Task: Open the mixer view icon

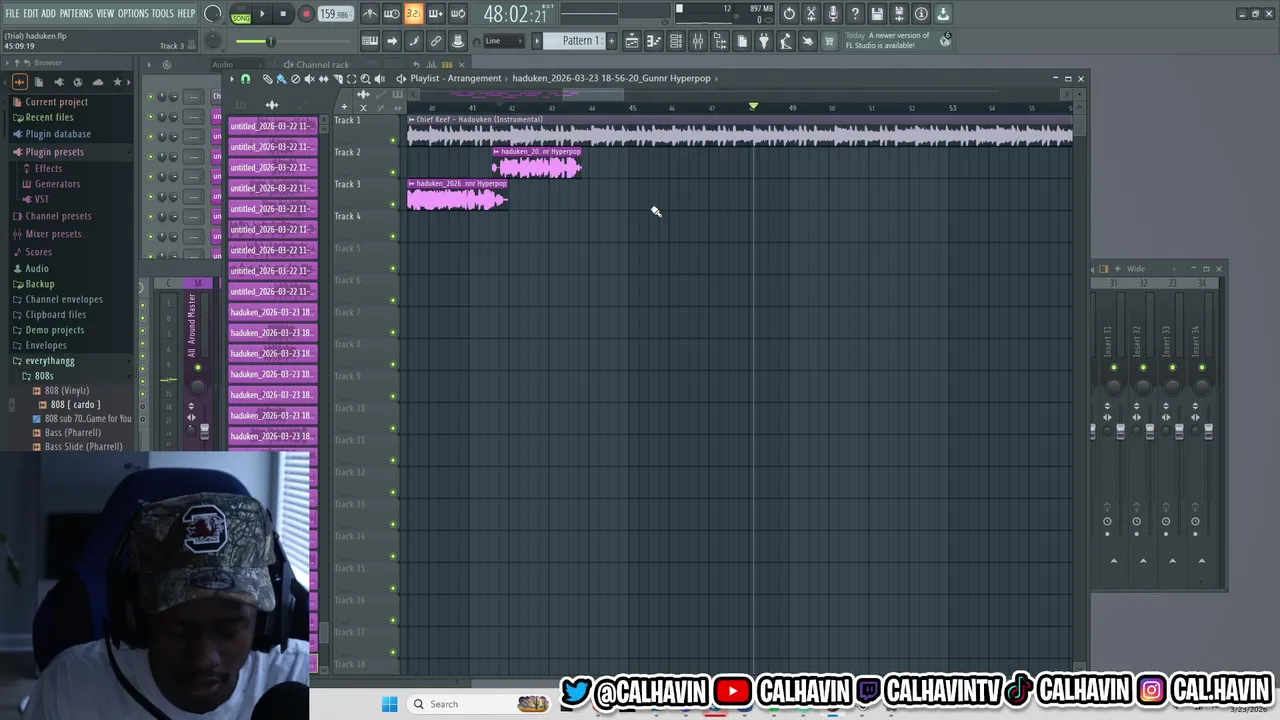Action: [698, 41]
